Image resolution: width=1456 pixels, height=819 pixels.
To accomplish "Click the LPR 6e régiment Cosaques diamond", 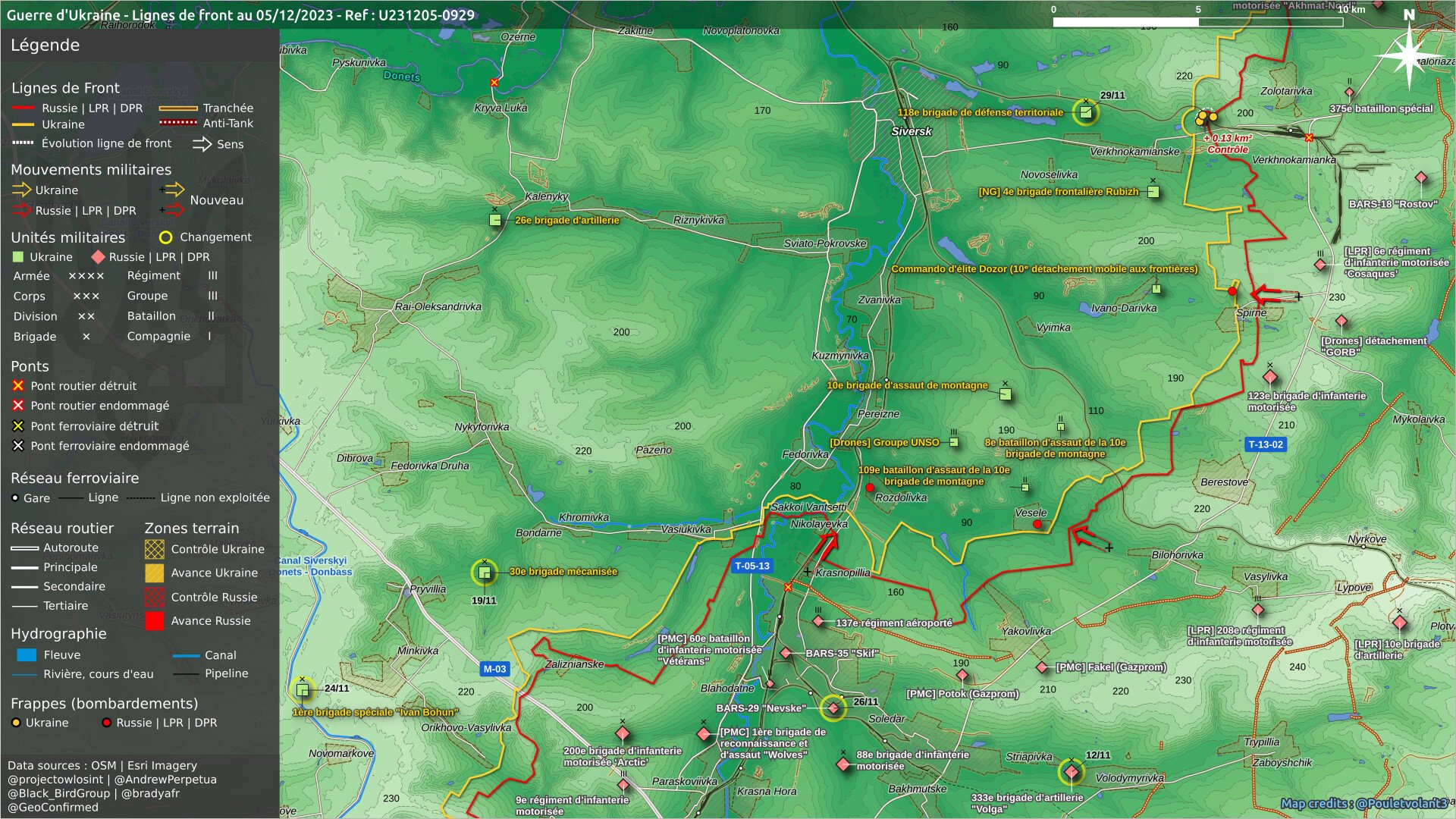I will click(1320, 265).
